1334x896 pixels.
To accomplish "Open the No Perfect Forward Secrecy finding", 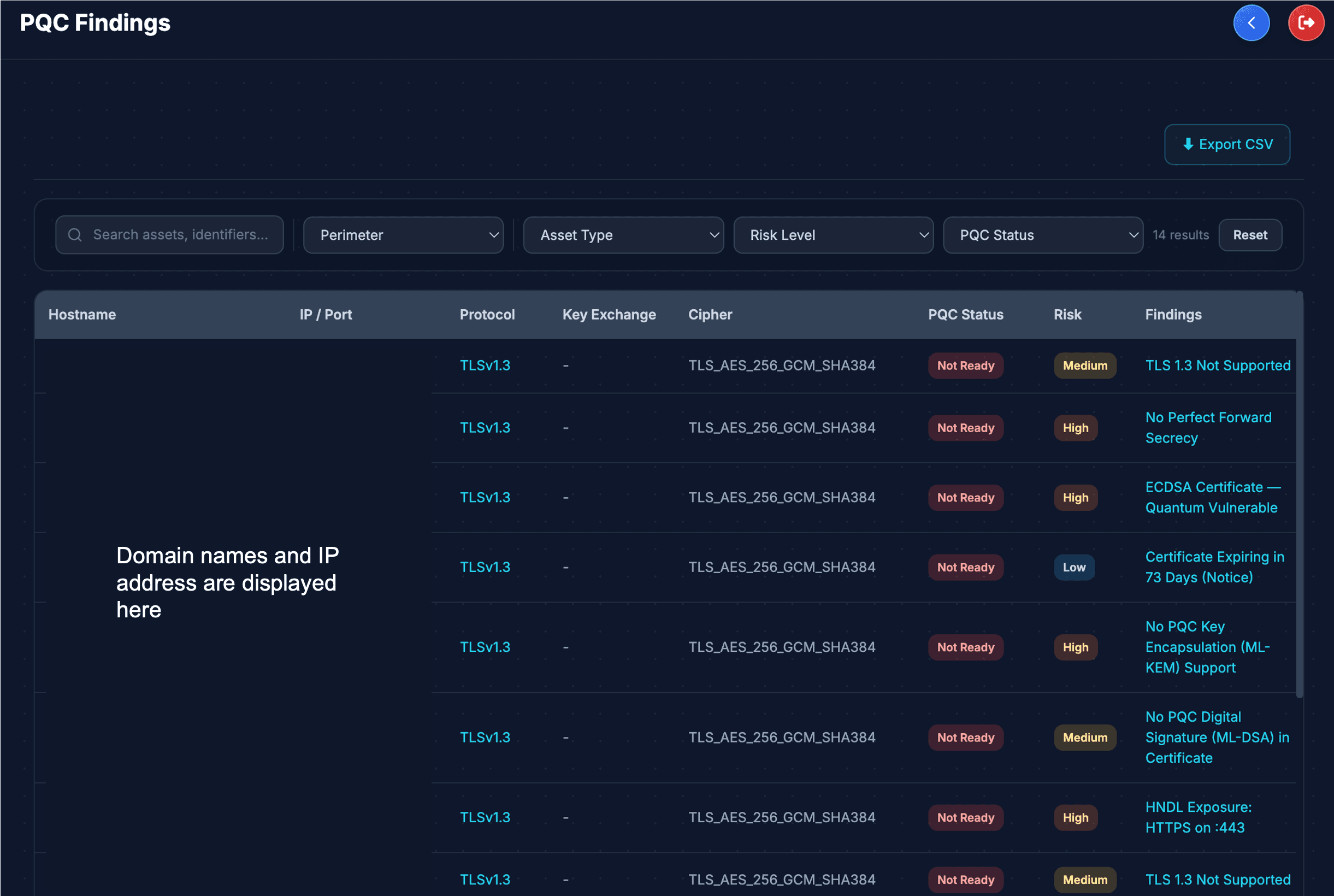I will coord(1208,428).
